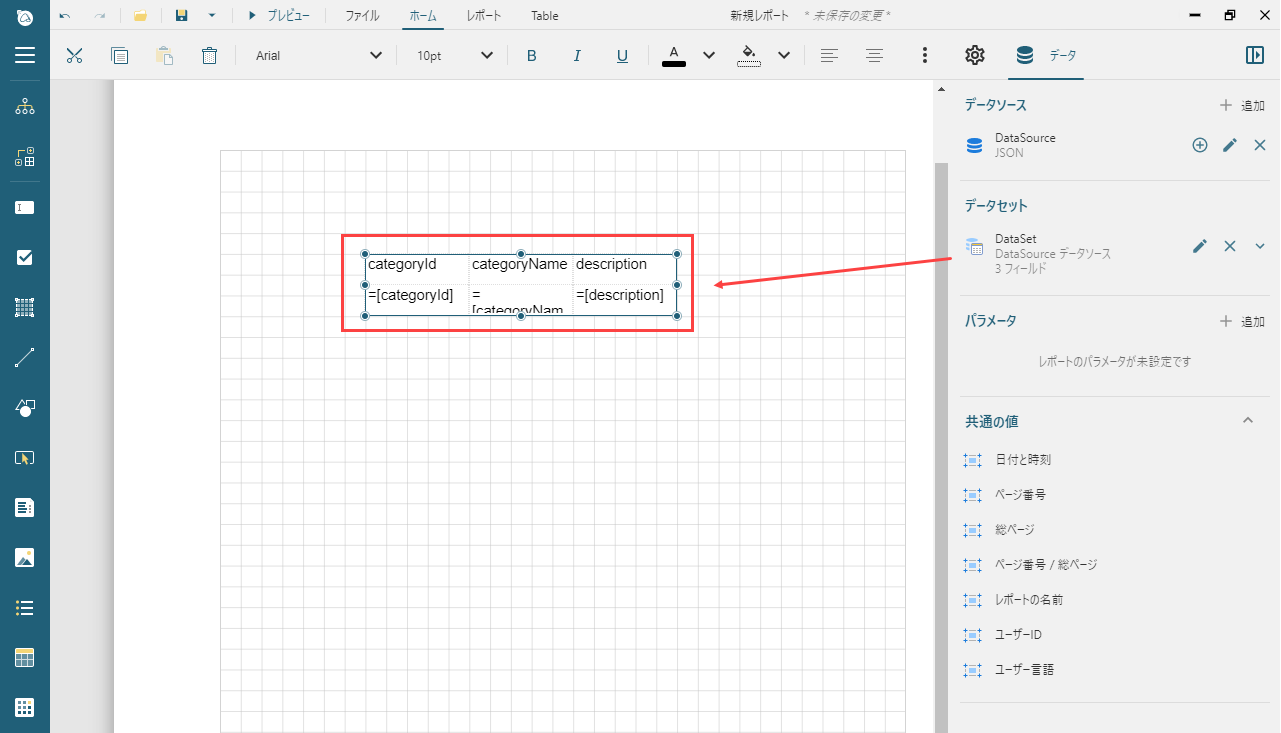Select the Line tool in sidebar
Screen dimensions: 1281x733
pyautogui.click(x=25, y=358)
